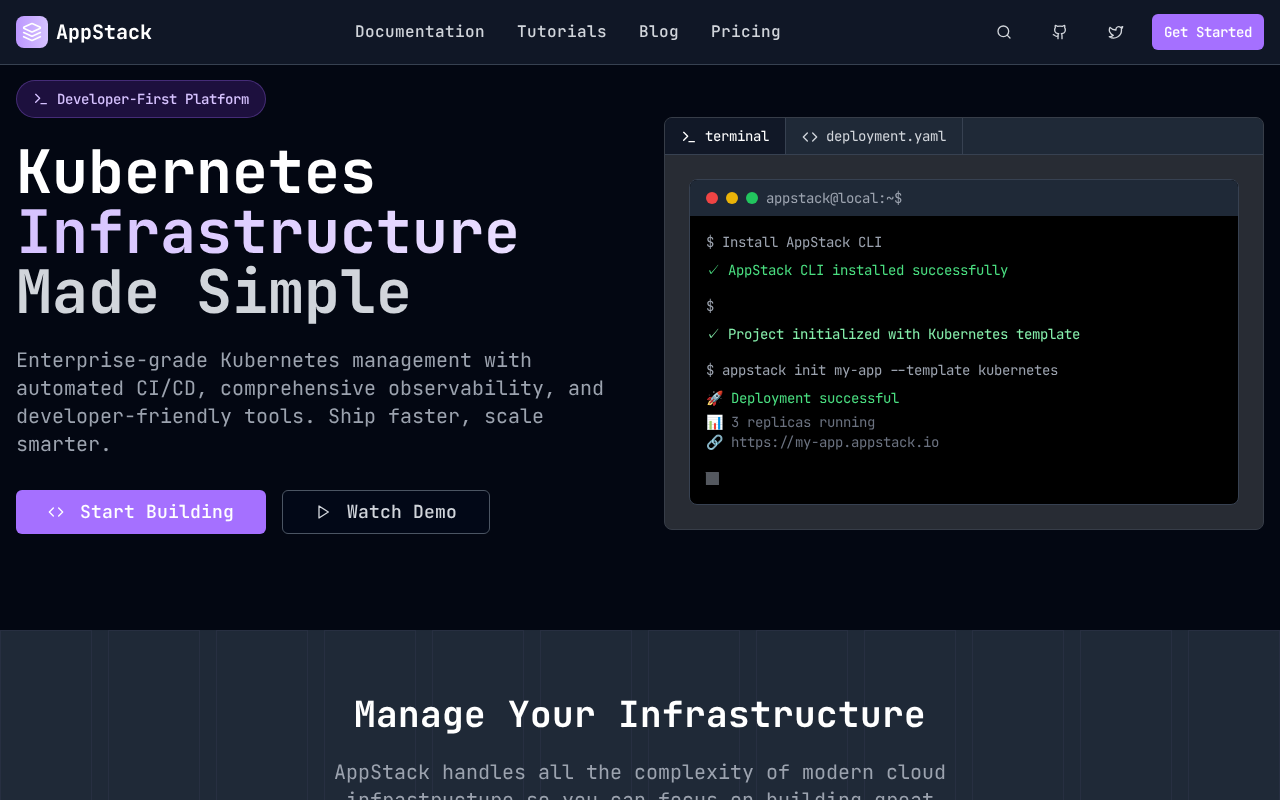Open the Blog nav link
This screenshot has height=800, width=1280.
tap(659, 32)
